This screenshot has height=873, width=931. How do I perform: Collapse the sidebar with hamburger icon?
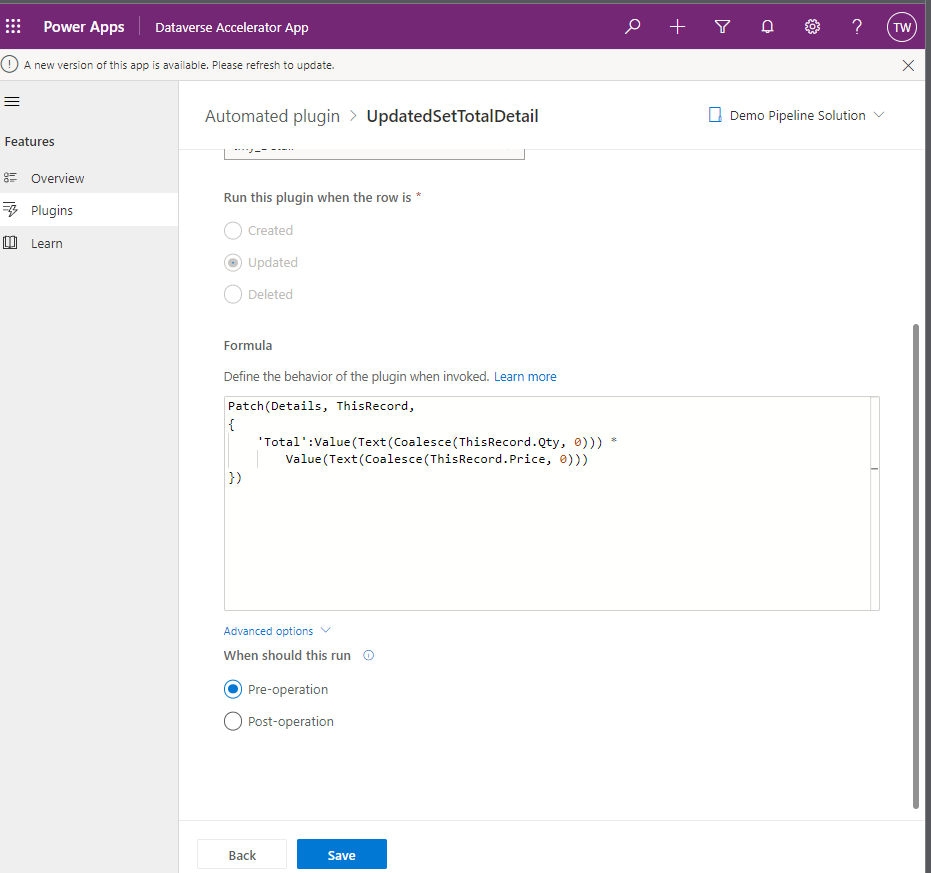coord(12,102)
